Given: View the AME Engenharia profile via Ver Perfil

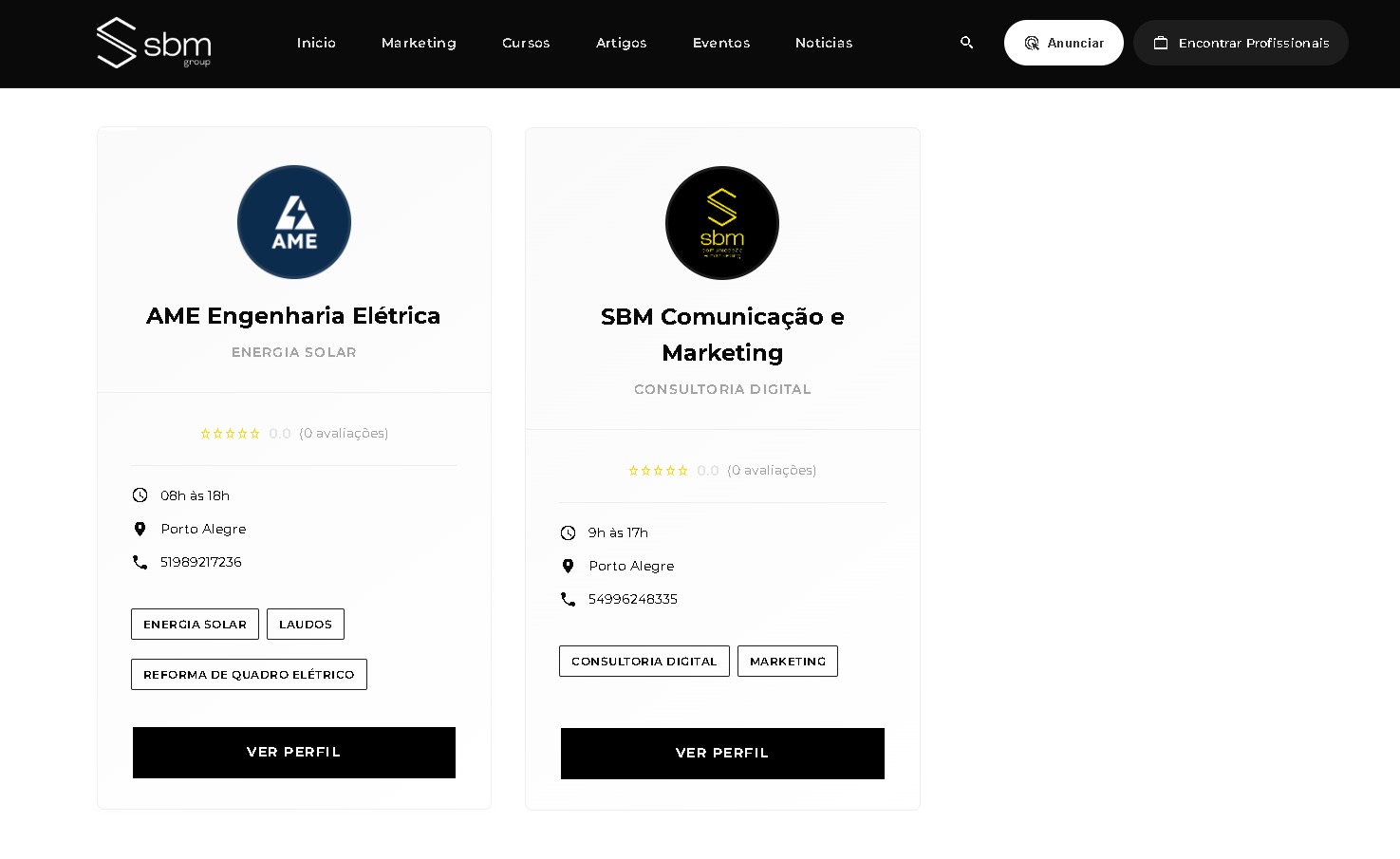Looking at the screenshot, I should [x=294, y=753].
